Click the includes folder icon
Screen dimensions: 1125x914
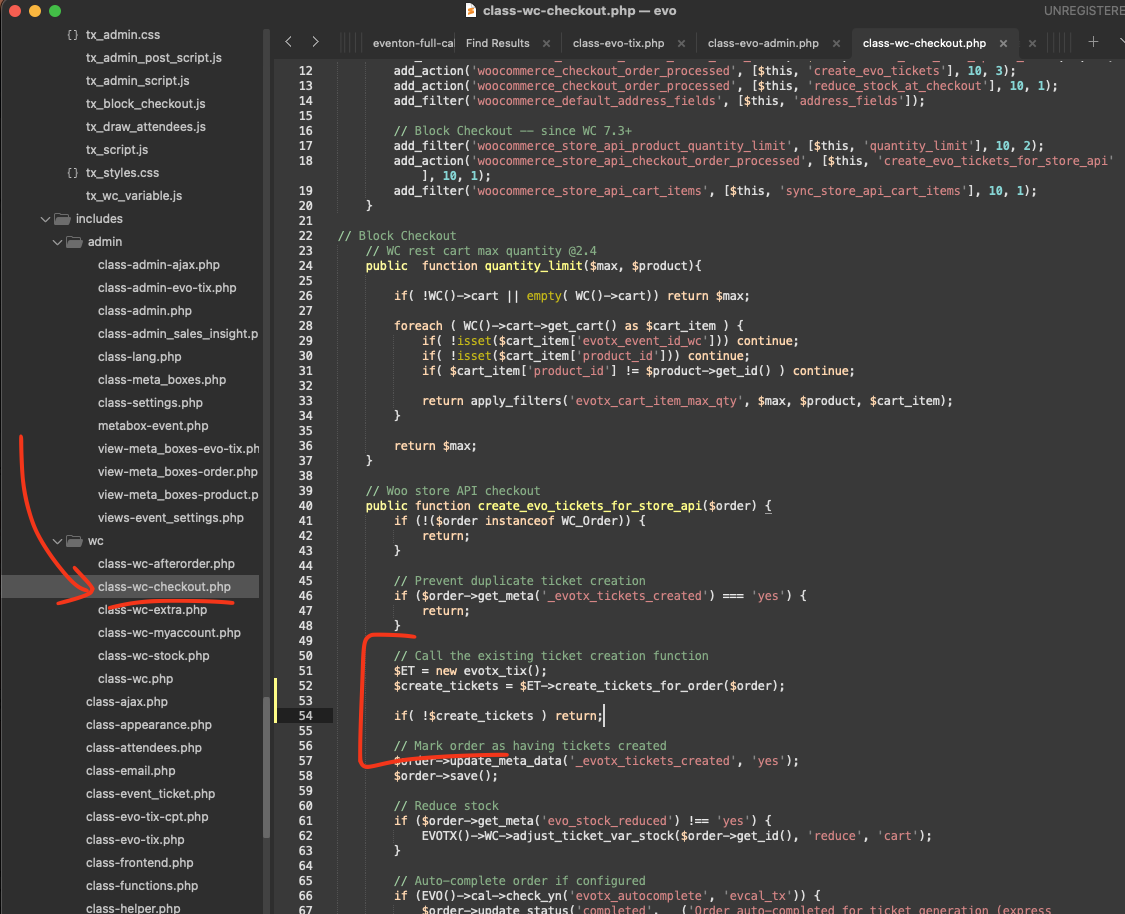pyautogui.click(x=62, y=219)
